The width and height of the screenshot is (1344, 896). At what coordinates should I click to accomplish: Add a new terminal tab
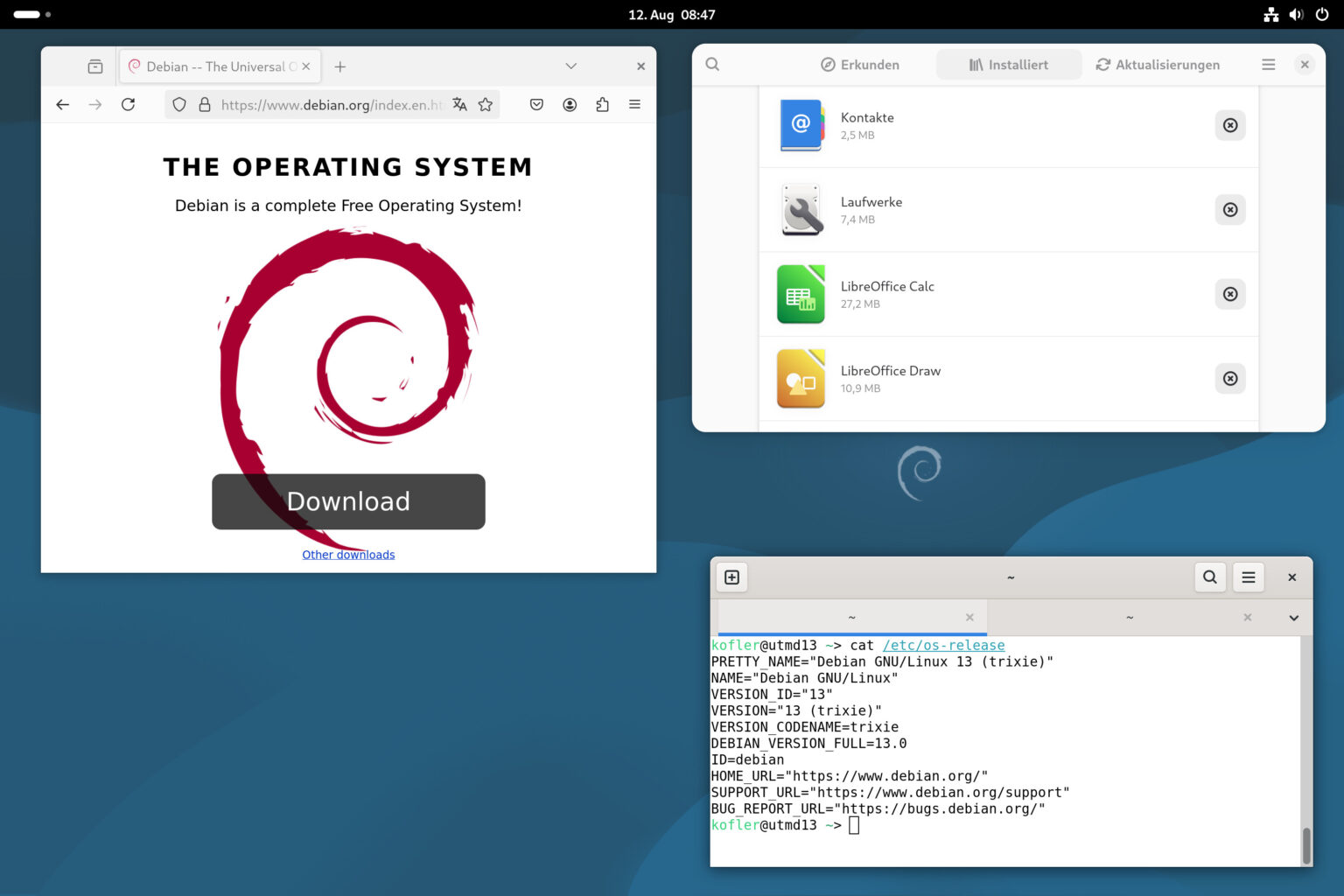point(732,577)
